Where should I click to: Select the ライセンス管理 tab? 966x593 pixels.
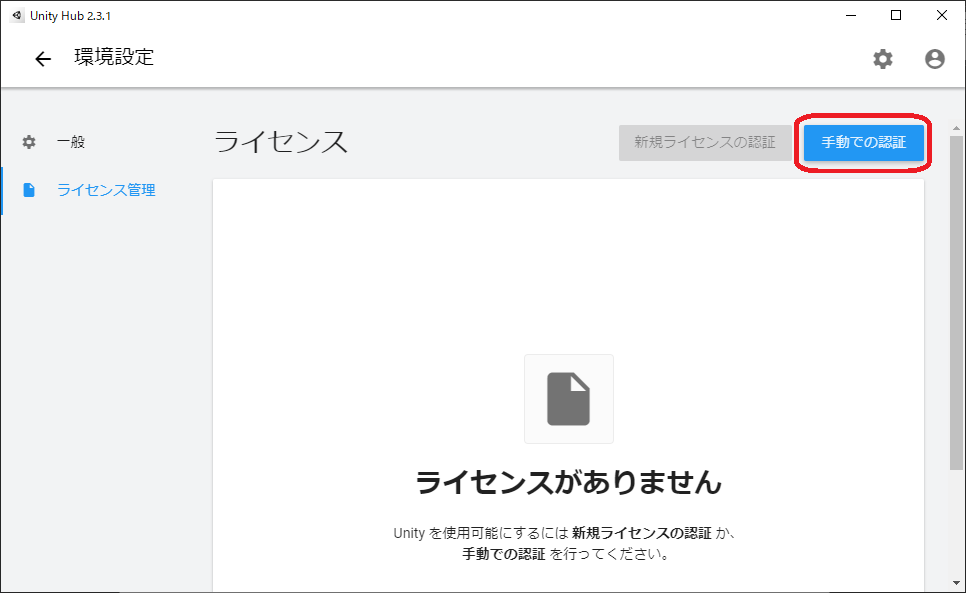(x=105, y=190)
